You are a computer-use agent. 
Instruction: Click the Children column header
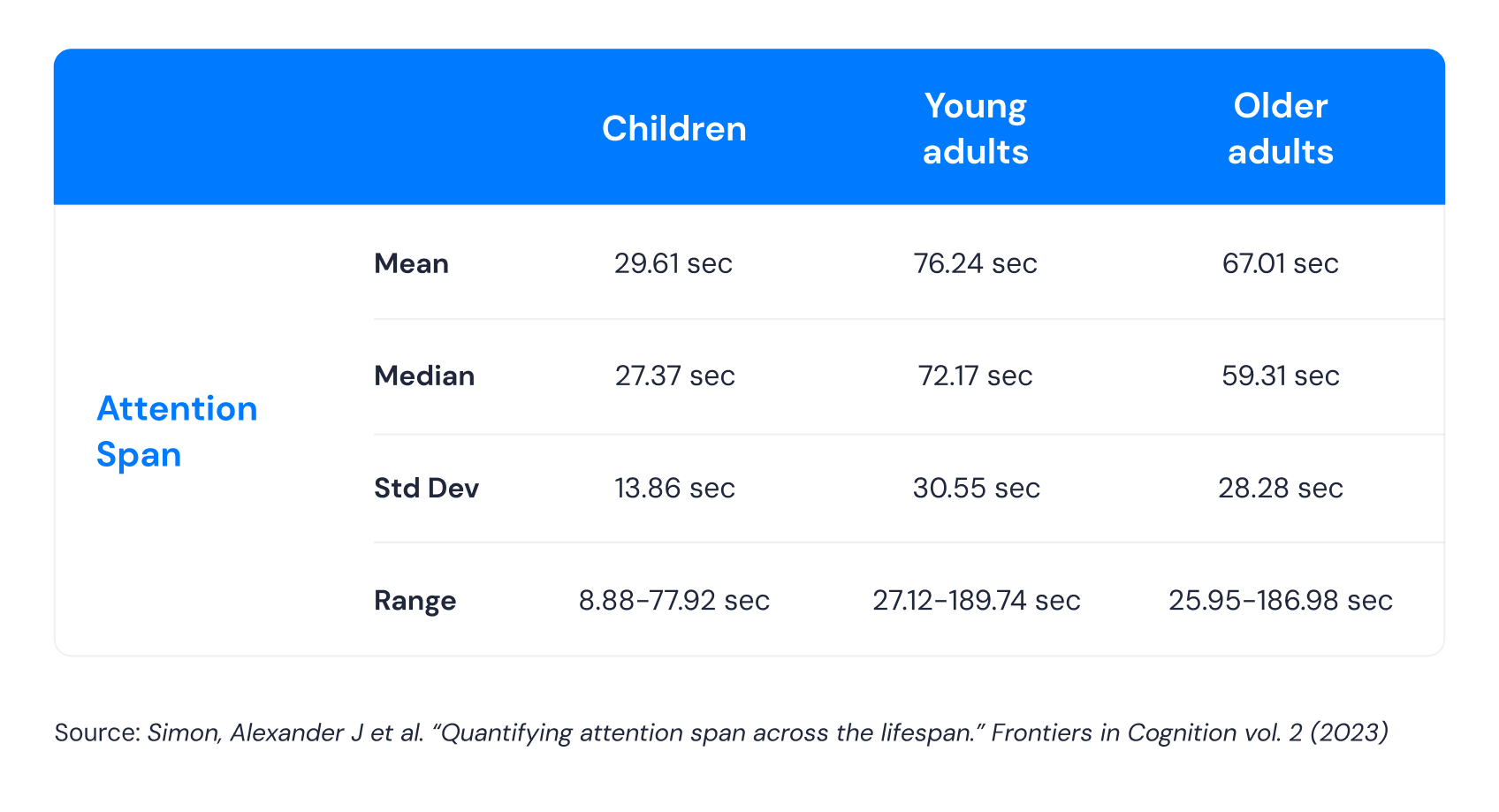[x=673, y=129]
